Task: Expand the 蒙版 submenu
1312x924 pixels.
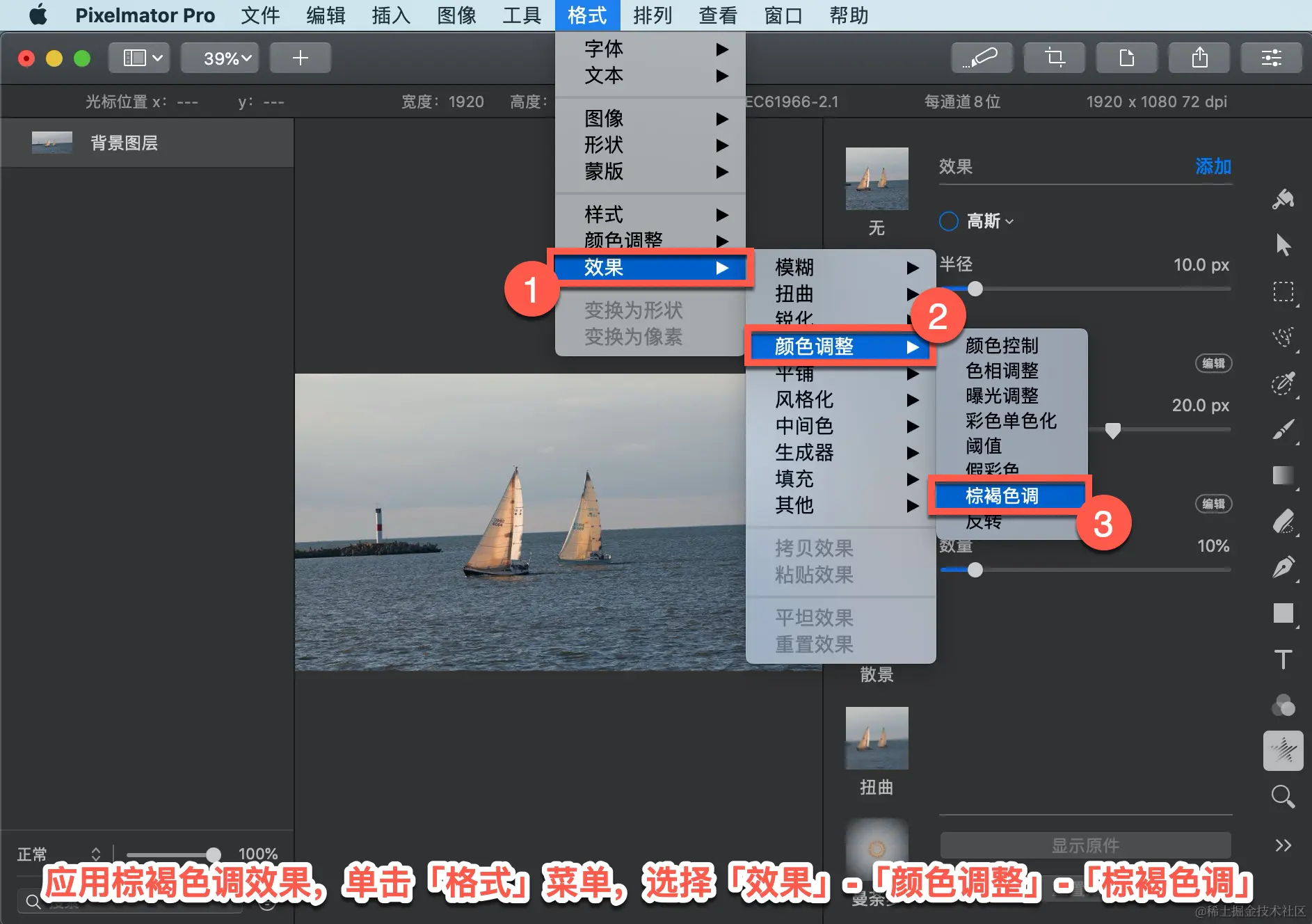Action: [650, 171]
